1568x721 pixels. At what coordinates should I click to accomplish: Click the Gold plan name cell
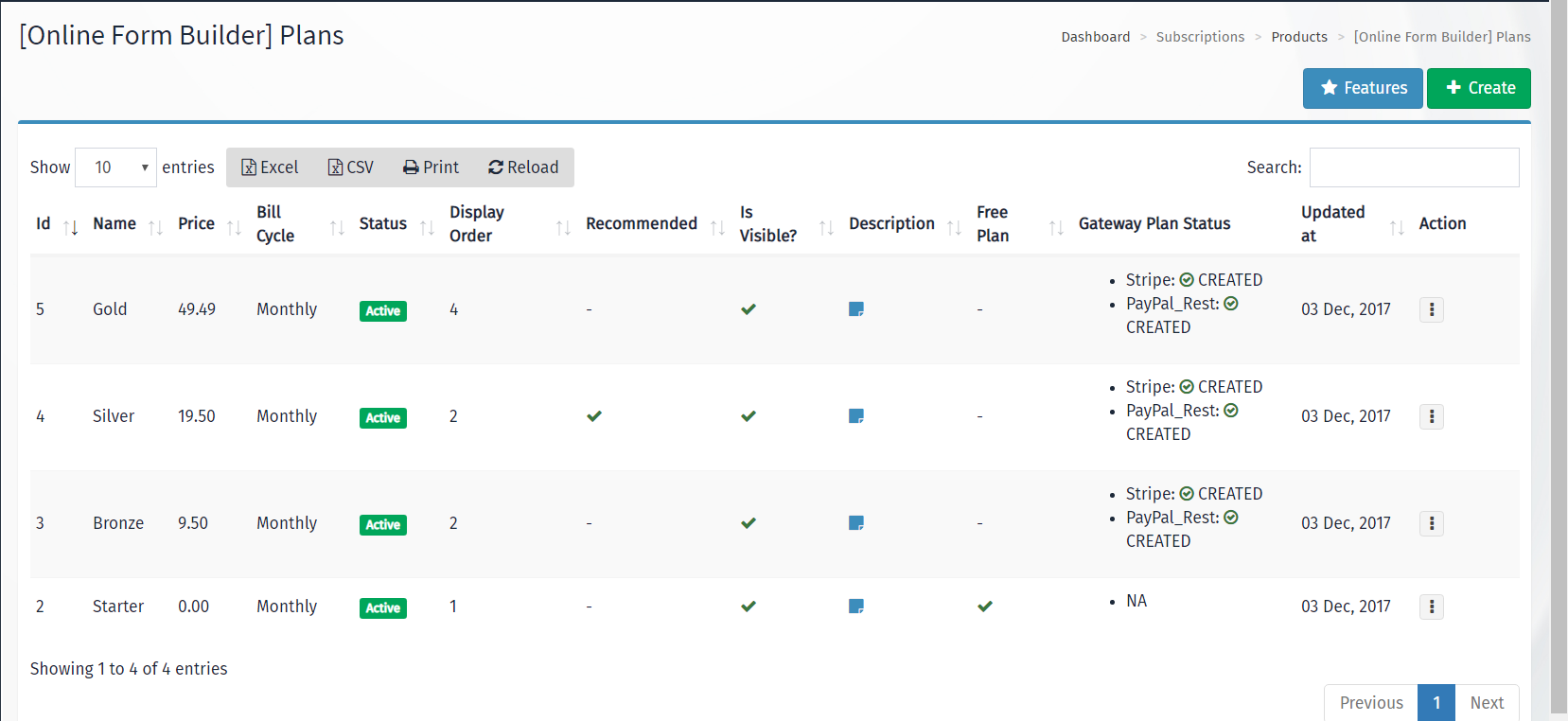click(x=110, y=309)
